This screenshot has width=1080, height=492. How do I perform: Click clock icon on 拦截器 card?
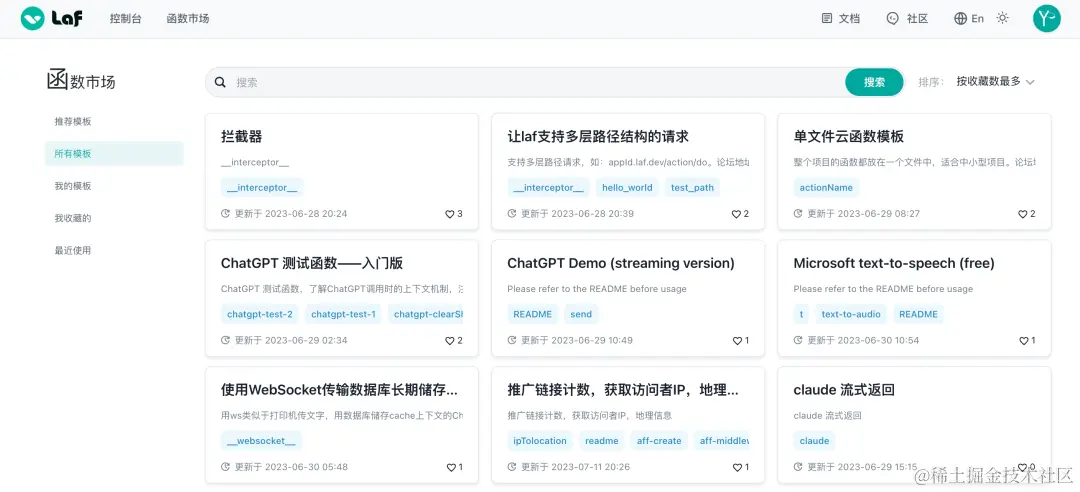click(x=225, y=214)
